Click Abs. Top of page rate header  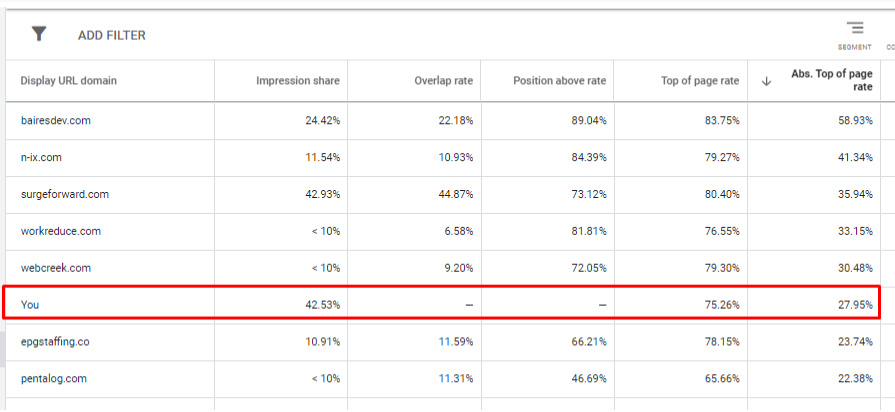pyautogui.click(x=832, y=80)
